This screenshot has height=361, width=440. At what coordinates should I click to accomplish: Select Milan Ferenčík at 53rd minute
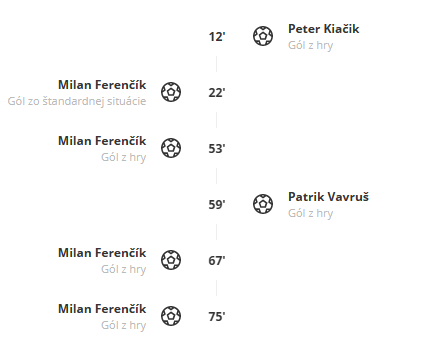click(102, 141)
